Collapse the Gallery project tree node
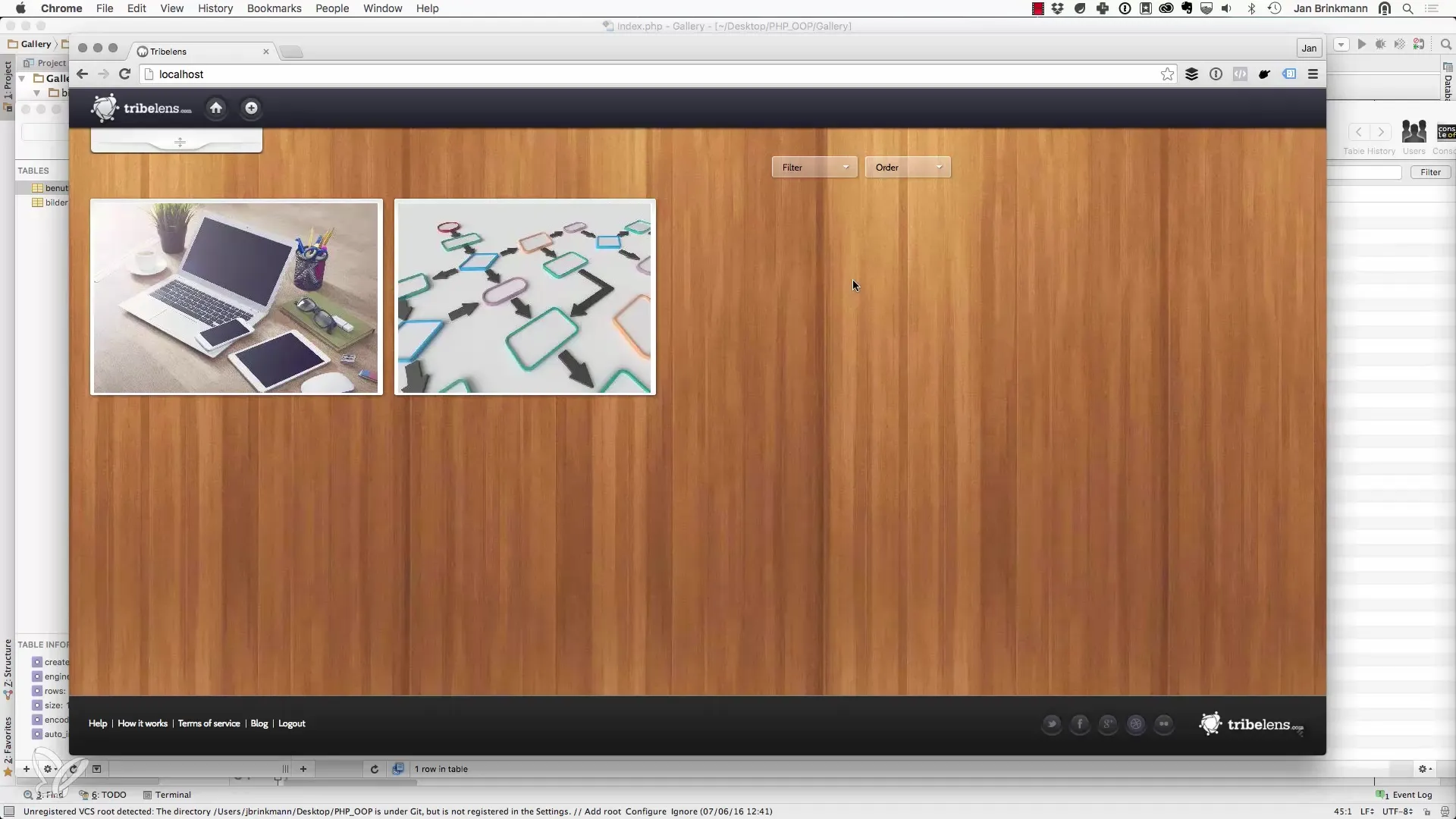 [x=23, y=78]
